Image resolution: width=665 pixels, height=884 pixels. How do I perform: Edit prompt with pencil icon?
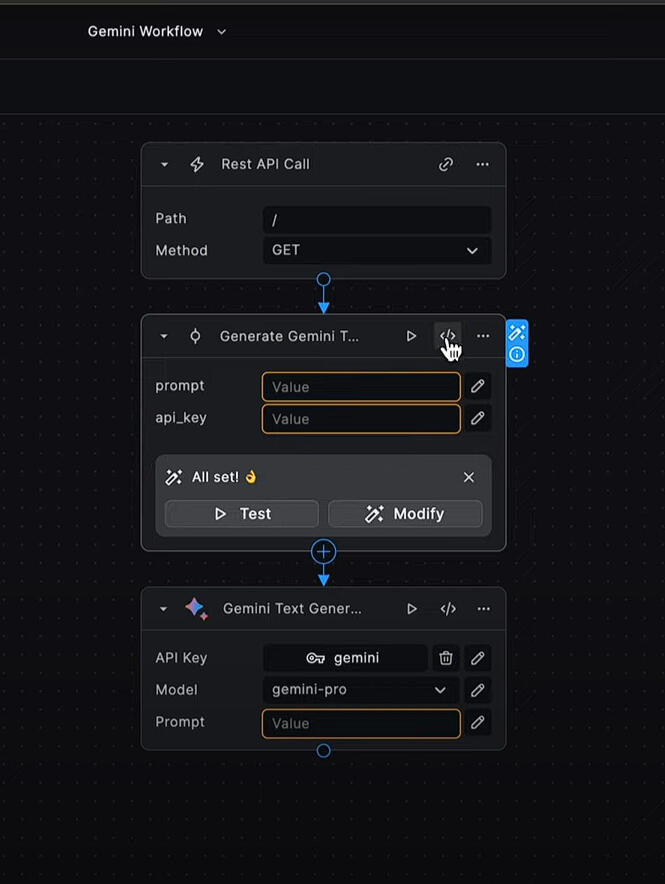tap(477, 386)
